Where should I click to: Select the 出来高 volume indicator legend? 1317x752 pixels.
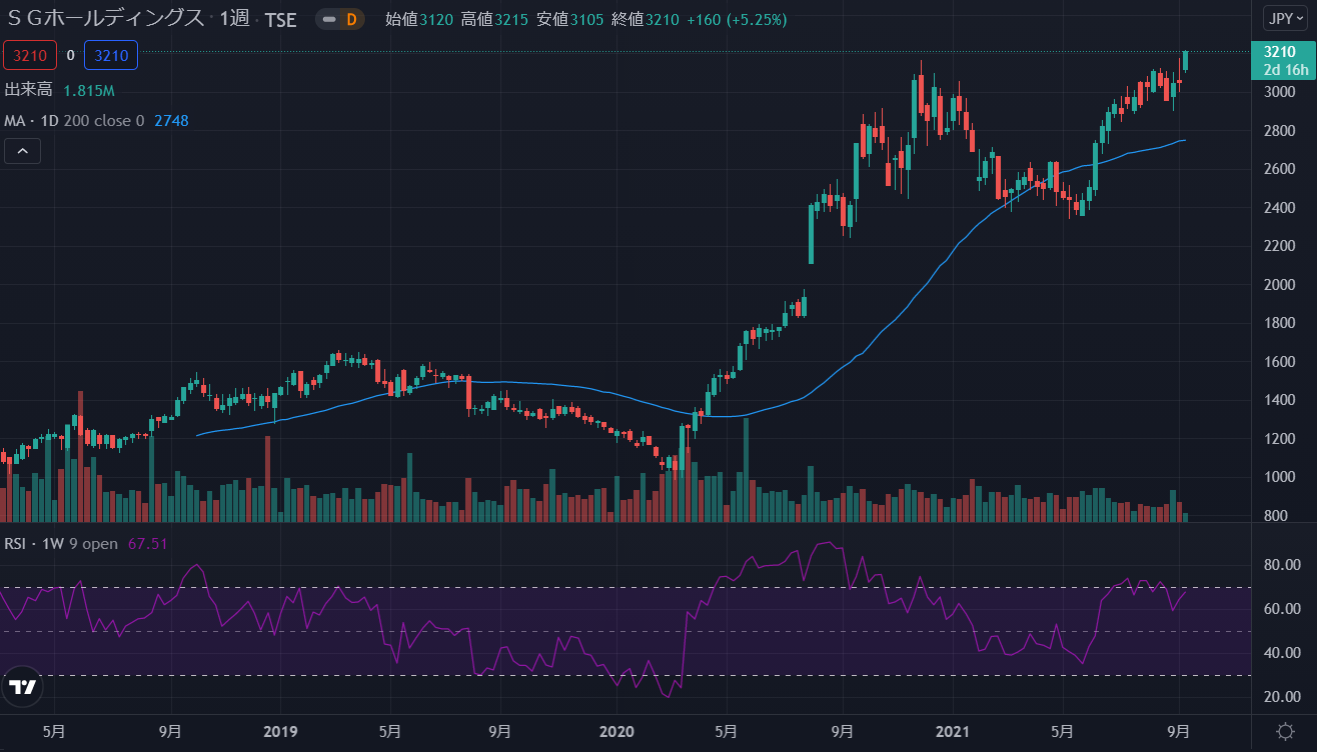point(28,90)
